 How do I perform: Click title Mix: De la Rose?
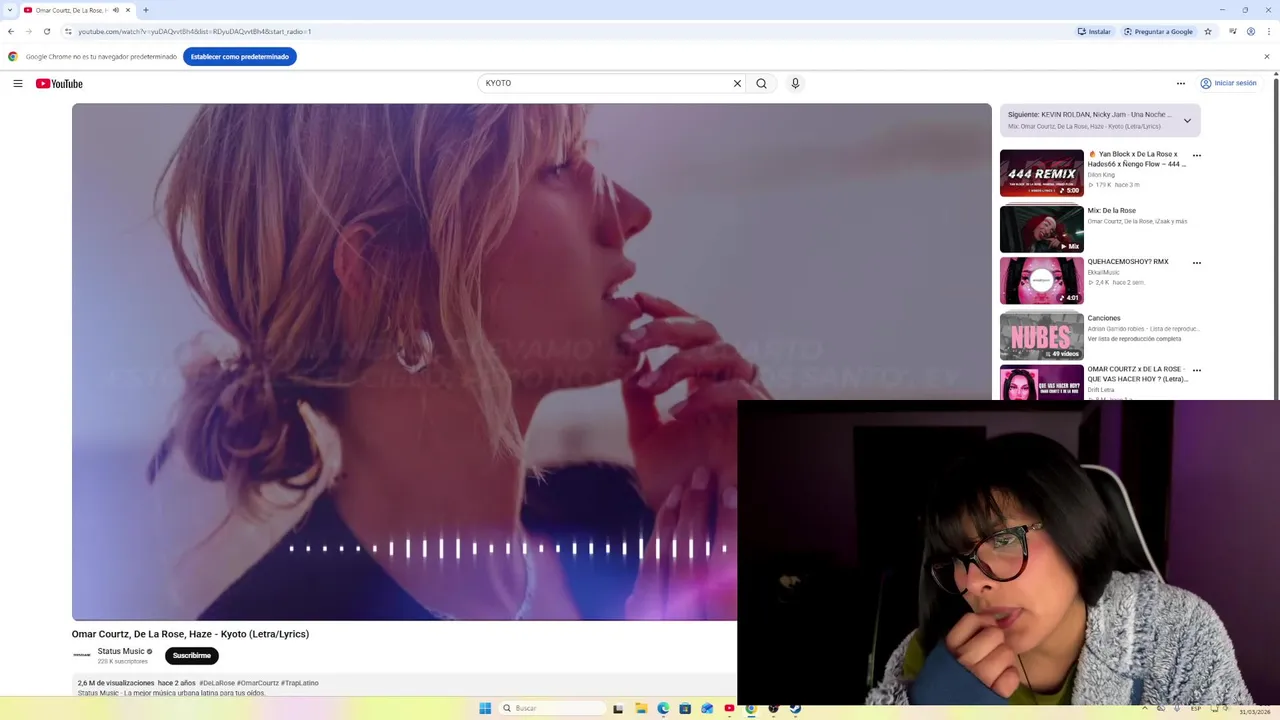click(x=1112, y=211)
